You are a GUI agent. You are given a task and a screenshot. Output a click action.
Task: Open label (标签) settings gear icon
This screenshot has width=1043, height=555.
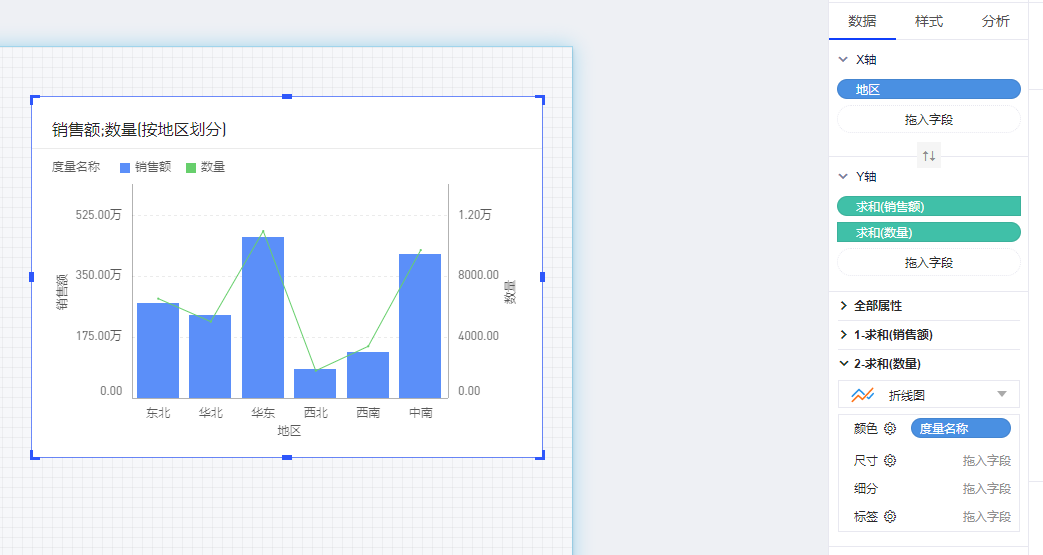pos(890,517)
